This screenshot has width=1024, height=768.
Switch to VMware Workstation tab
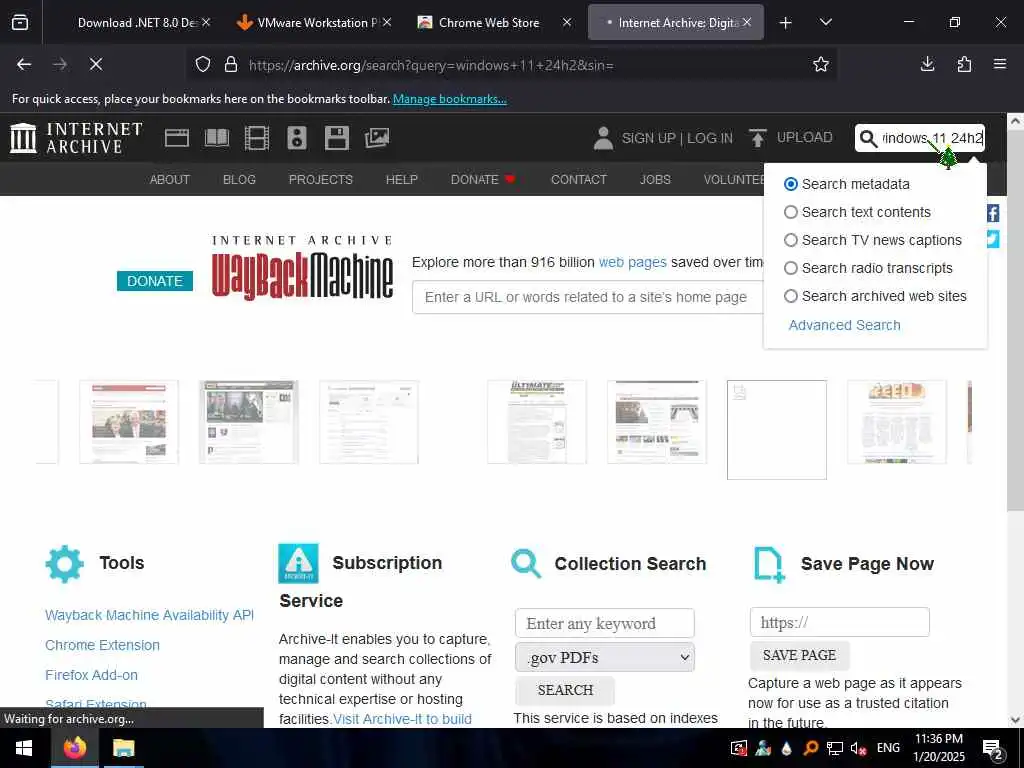point(312,22)
